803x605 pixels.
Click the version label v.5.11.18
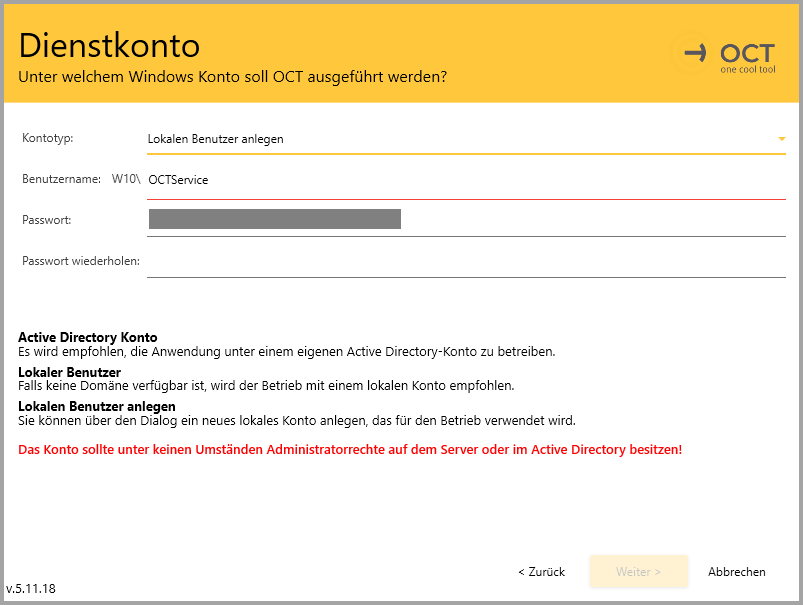point(31,589)
